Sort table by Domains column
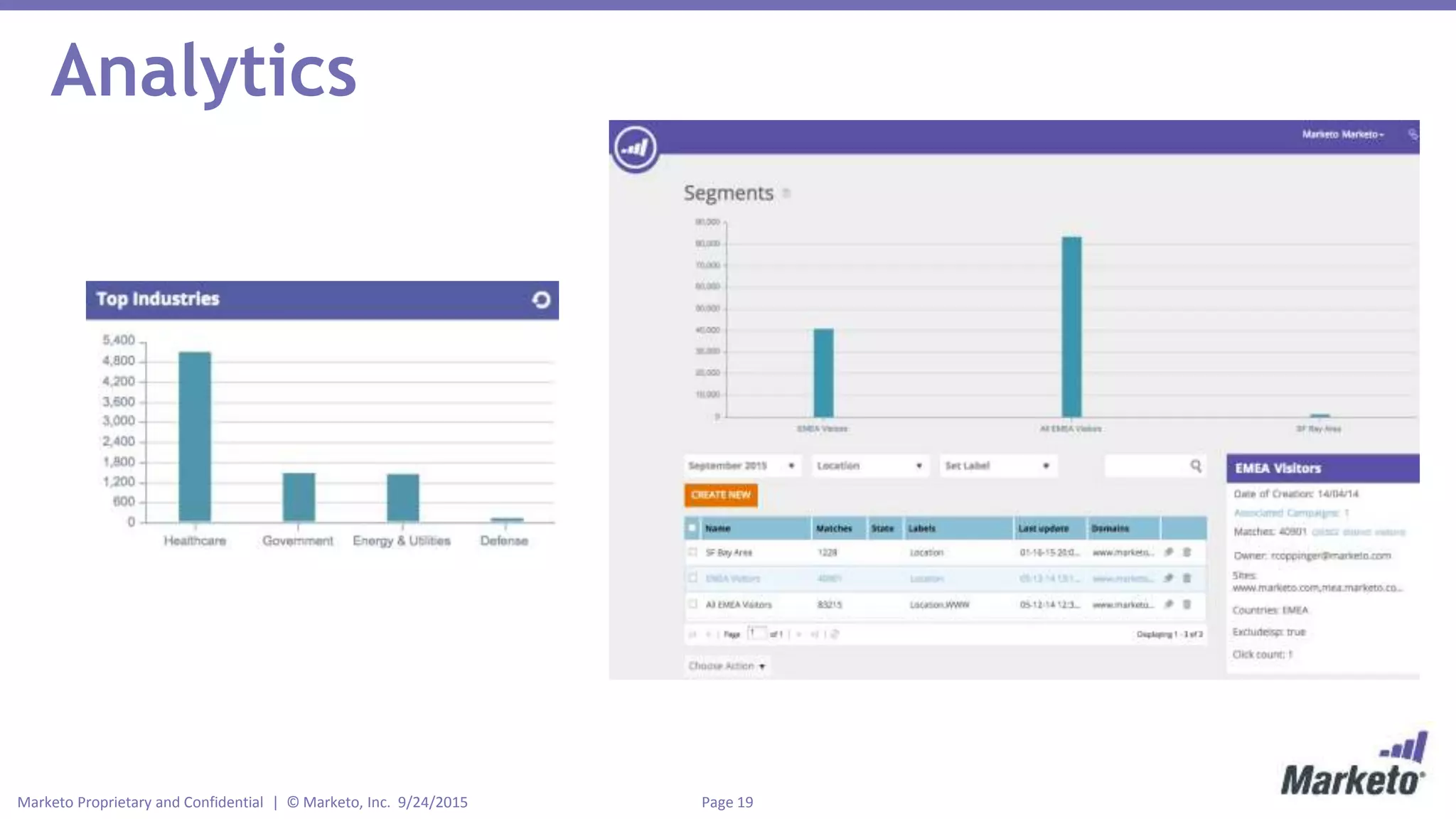This screenshot has width=1456, height=819. click(x=1124, y=528)
